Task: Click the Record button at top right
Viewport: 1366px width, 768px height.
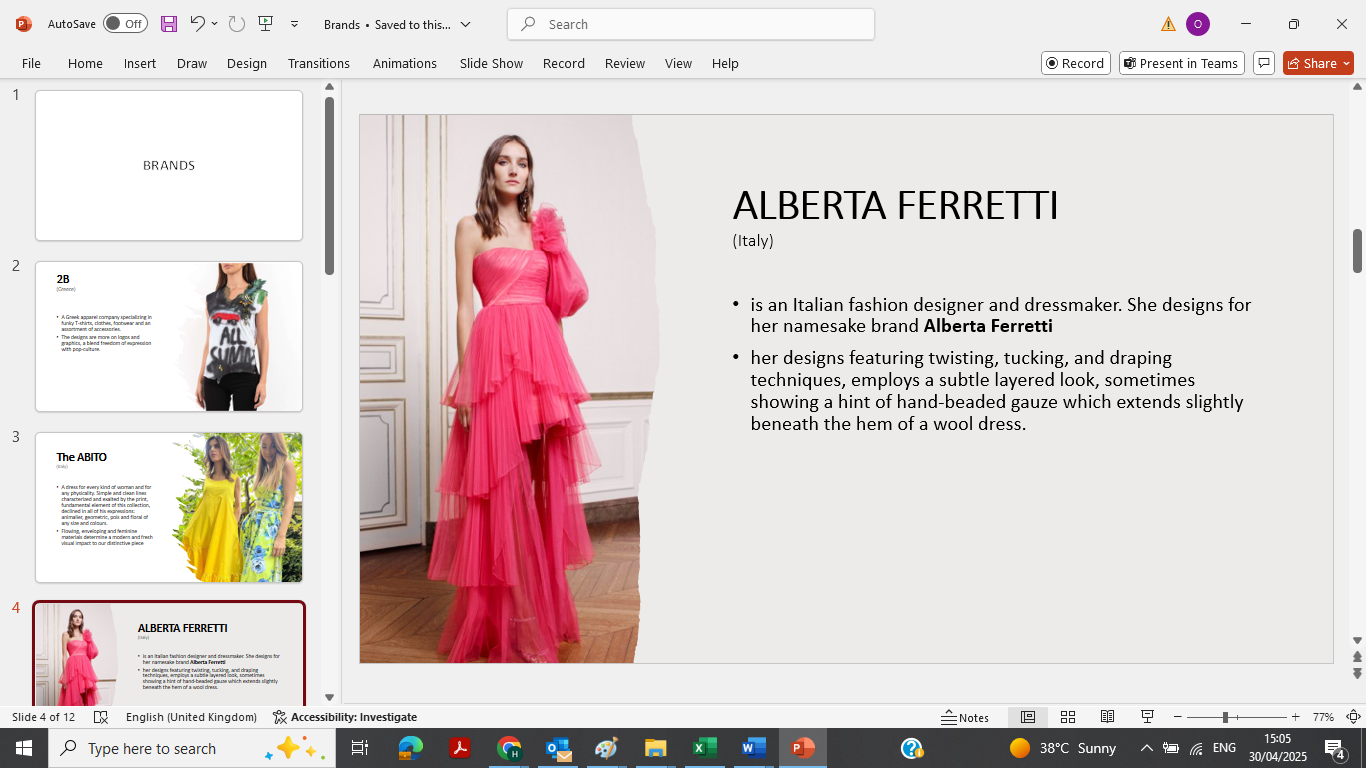Action: pyautogui.click(x=1075, y=63)
